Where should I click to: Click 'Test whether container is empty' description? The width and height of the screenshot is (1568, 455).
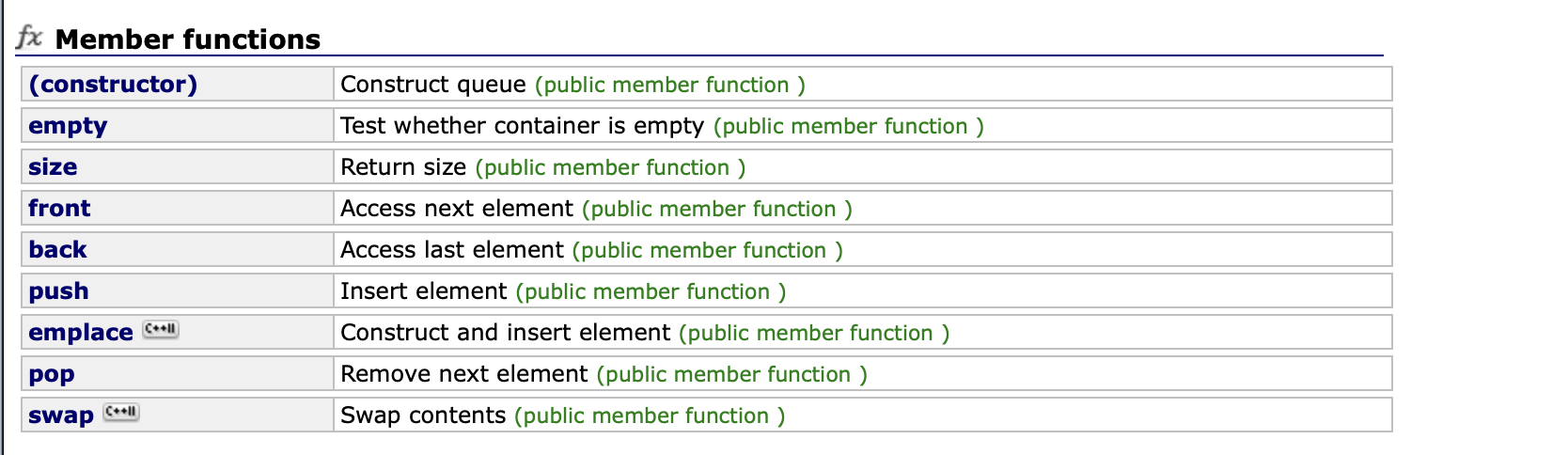pyautogui.click(x=522, y=126)
